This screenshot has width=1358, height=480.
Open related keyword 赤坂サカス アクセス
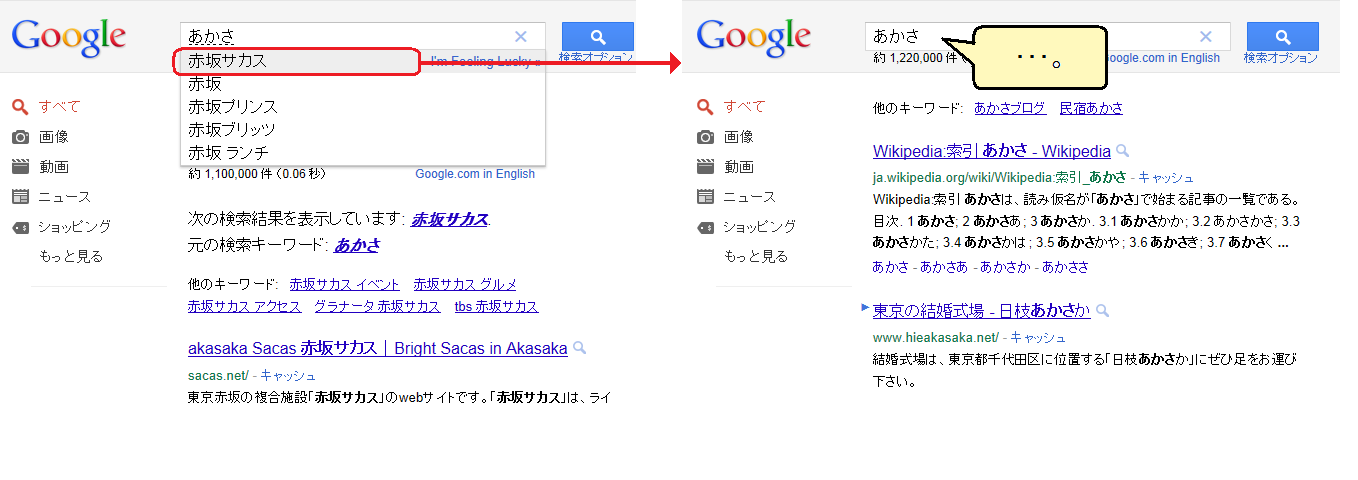pyautogui.click(x=244, y=306)
